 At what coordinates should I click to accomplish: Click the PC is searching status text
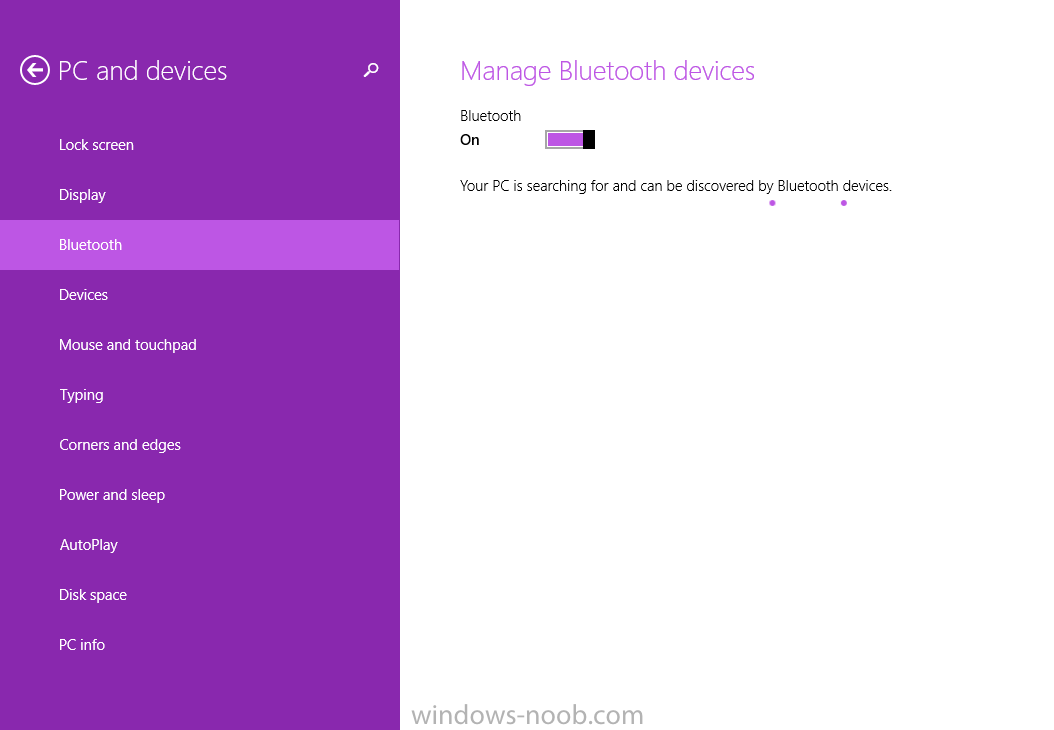[x=675, y=186]
